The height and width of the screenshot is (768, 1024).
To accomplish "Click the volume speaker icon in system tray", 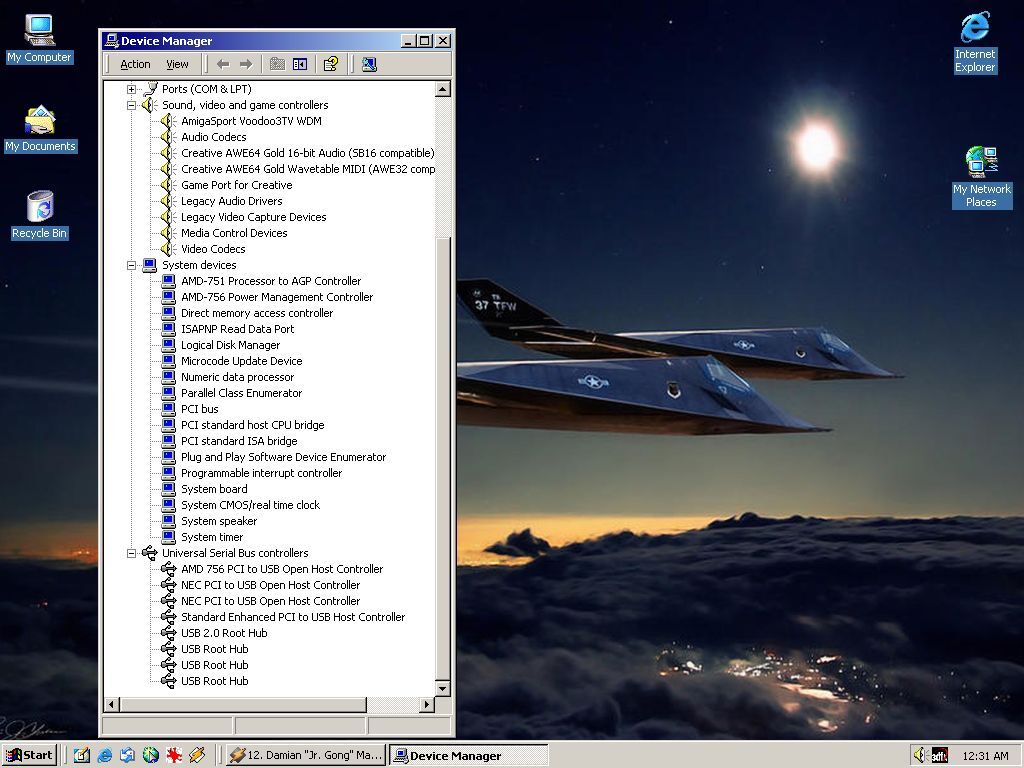I will tap(919, 755).
